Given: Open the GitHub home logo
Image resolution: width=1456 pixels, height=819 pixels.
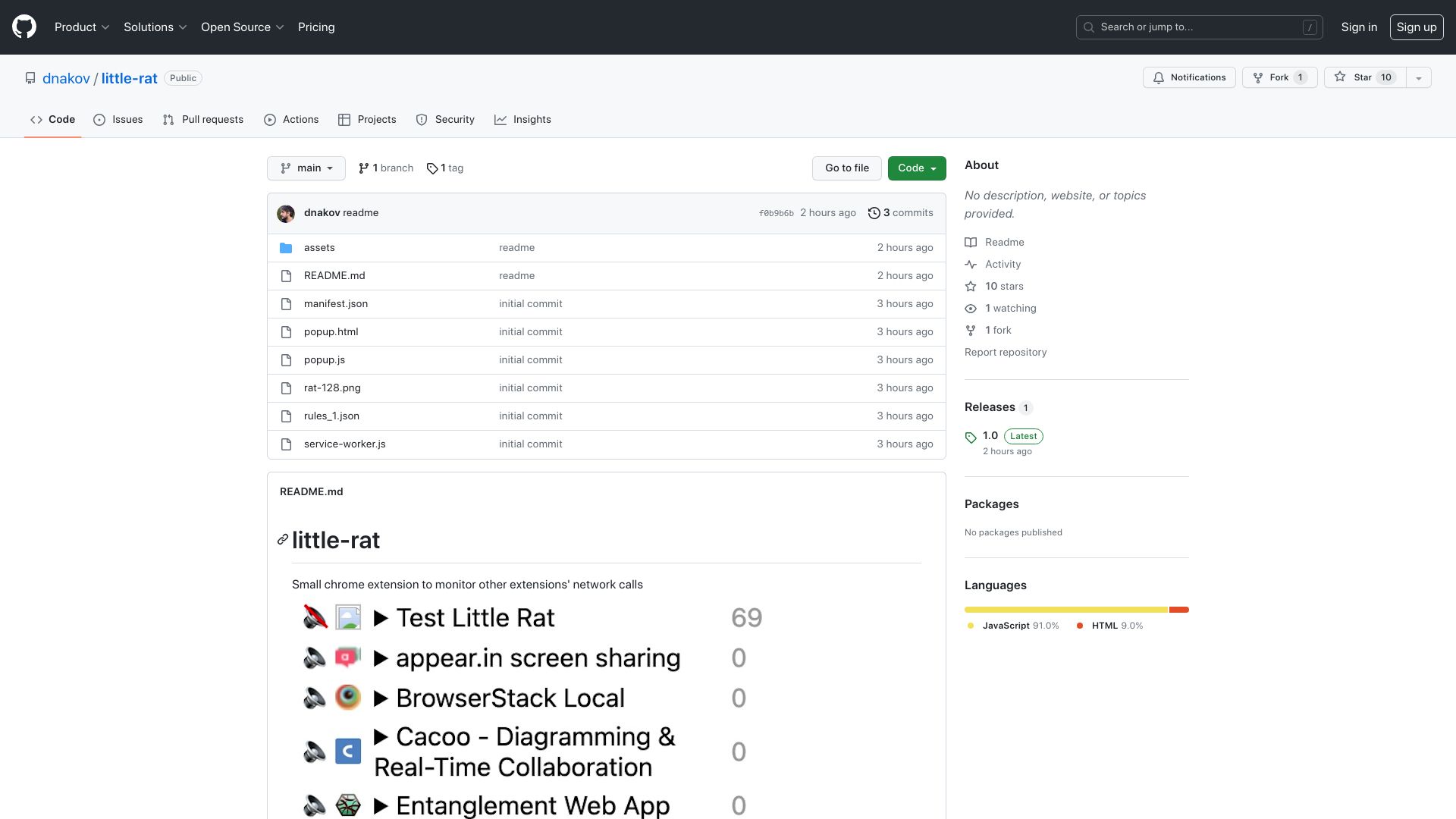Looking at the screenshot, I should click(24, 27).
